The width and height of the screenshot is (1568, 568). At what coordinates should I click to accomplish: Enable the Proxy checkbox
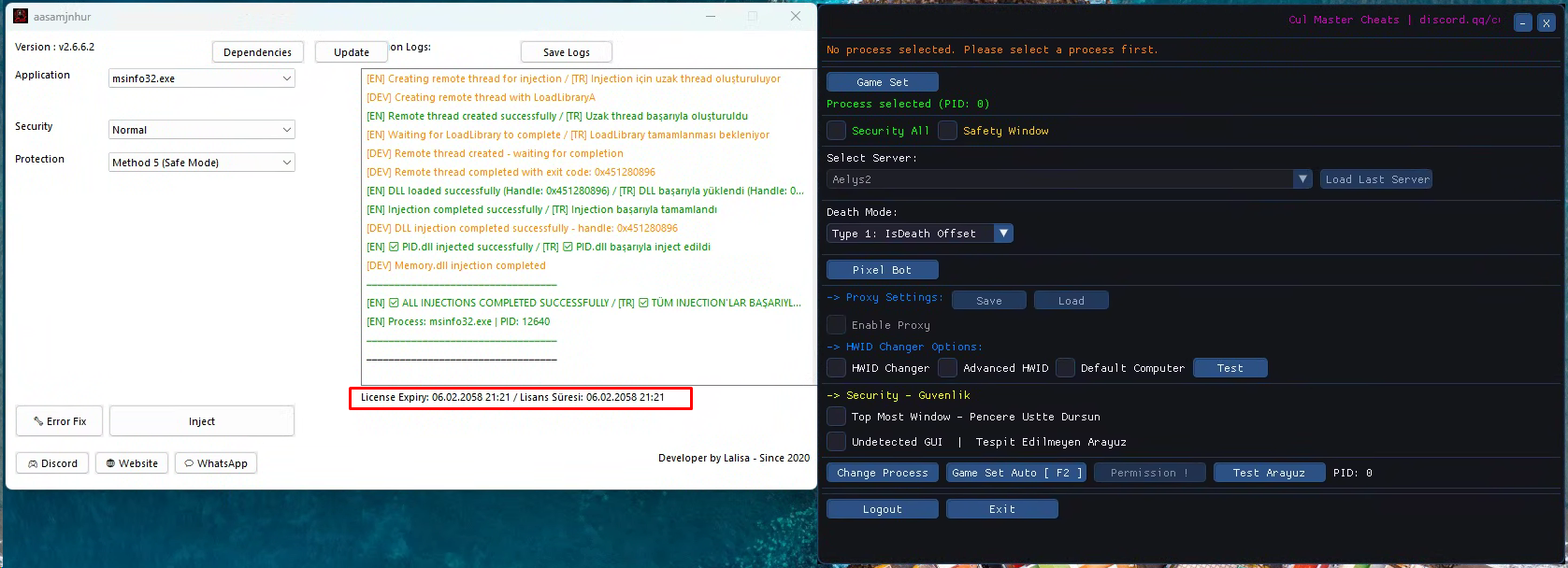(837, 325)
